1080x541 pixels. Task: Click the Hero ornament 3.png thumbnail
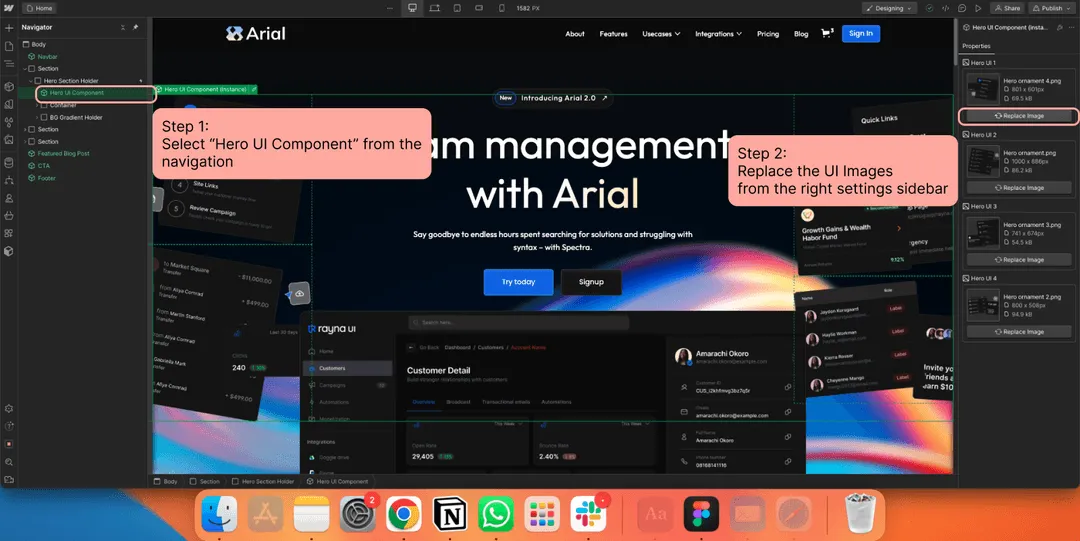(983, 234)
